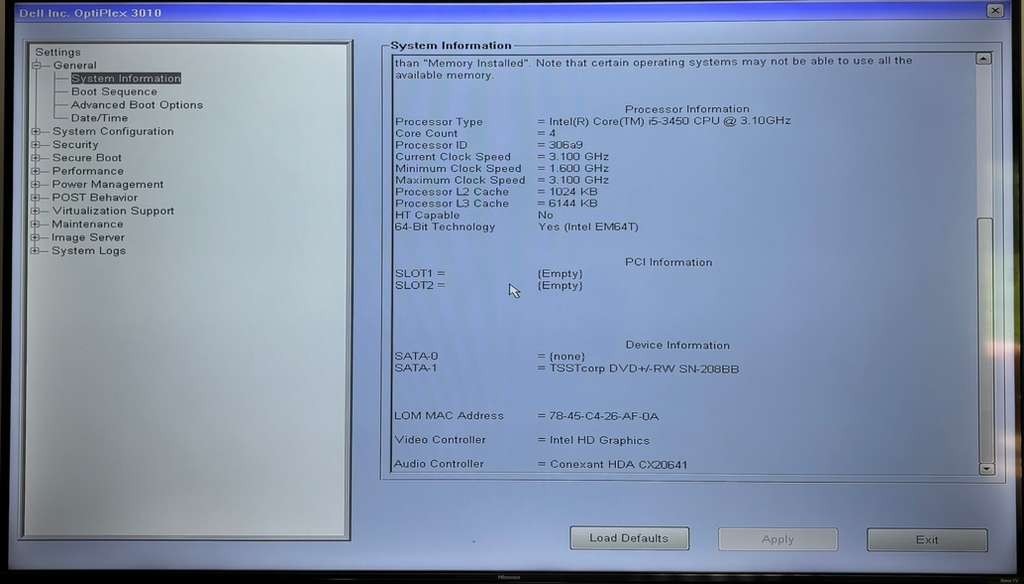Expand the Maintenance tree node
The height and width of the screenshot is (584, 1024).
36,224
